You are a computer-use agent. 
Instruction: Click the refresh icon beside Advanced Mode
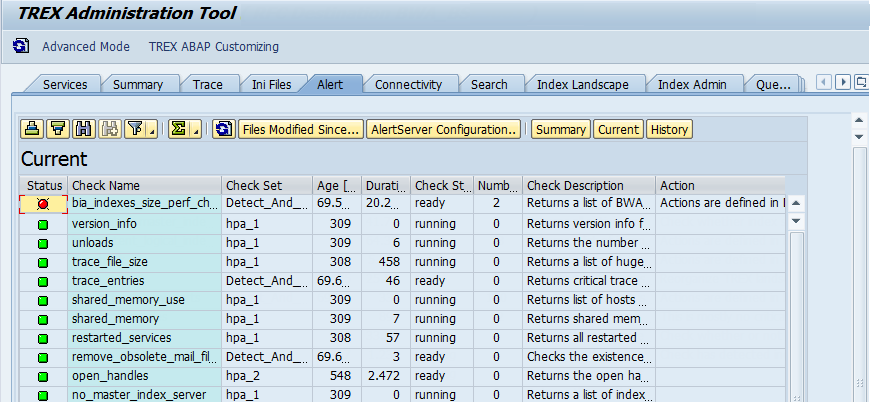(x=21, y=46)
